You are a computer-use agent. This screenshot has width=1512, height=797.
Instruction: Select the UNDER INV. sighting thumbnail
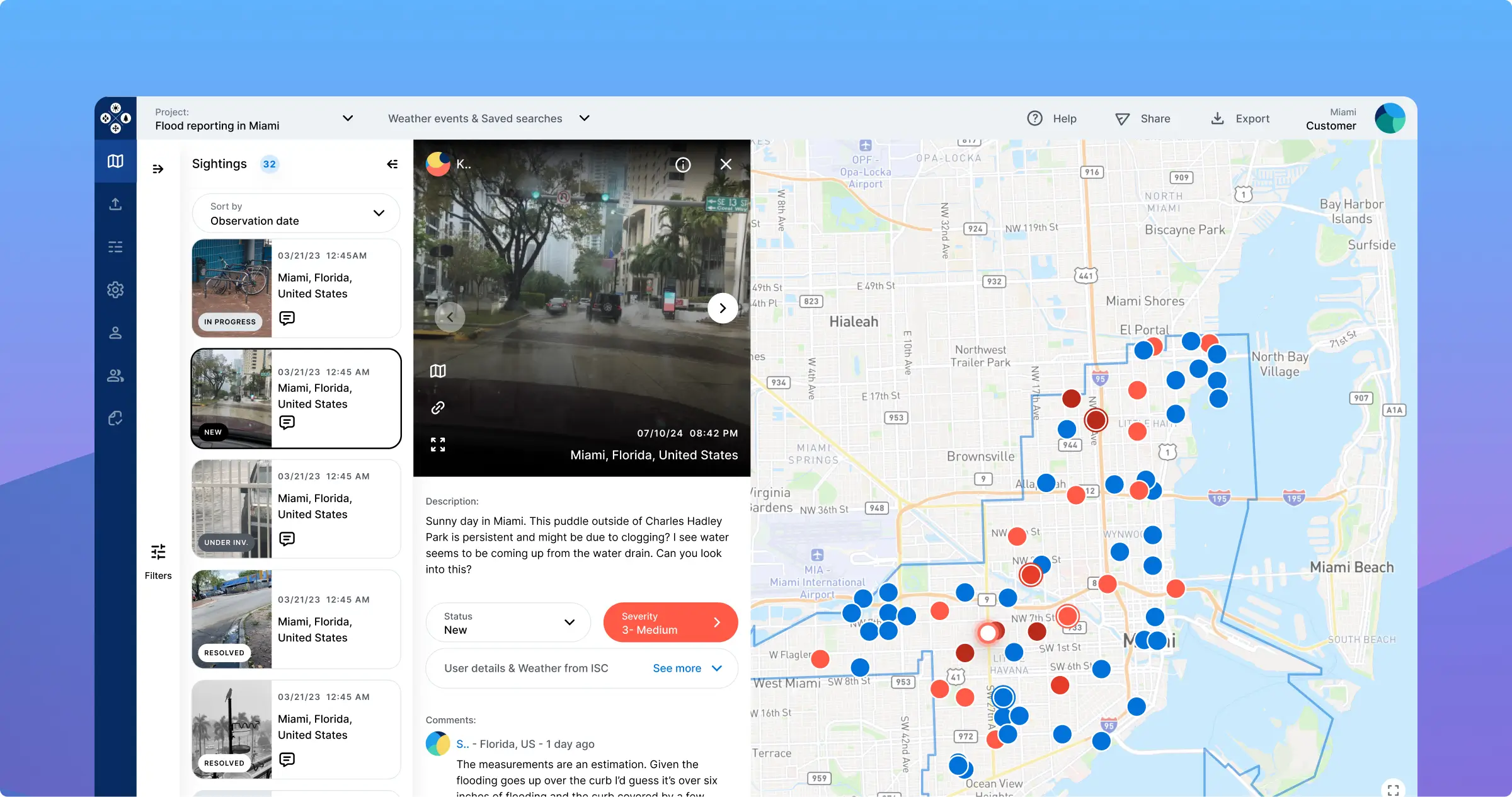pos(232,508)
